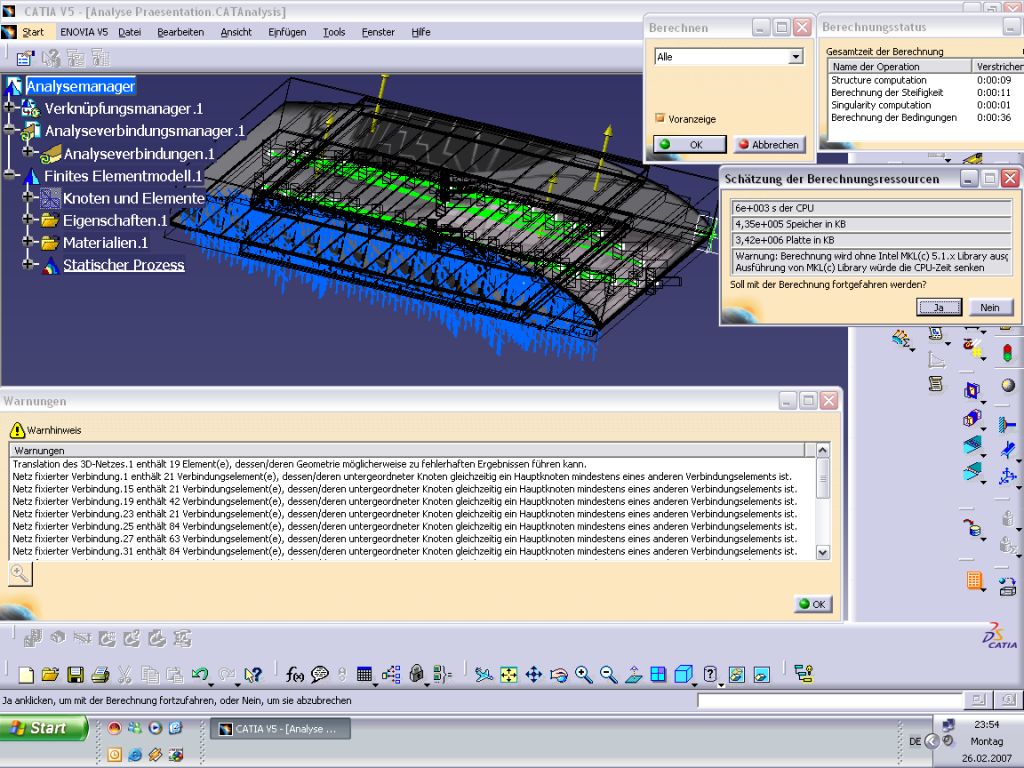Open the Start menu in CATIA
The height and width of the screenshot is (768, 1024).
tap(33, 32)
